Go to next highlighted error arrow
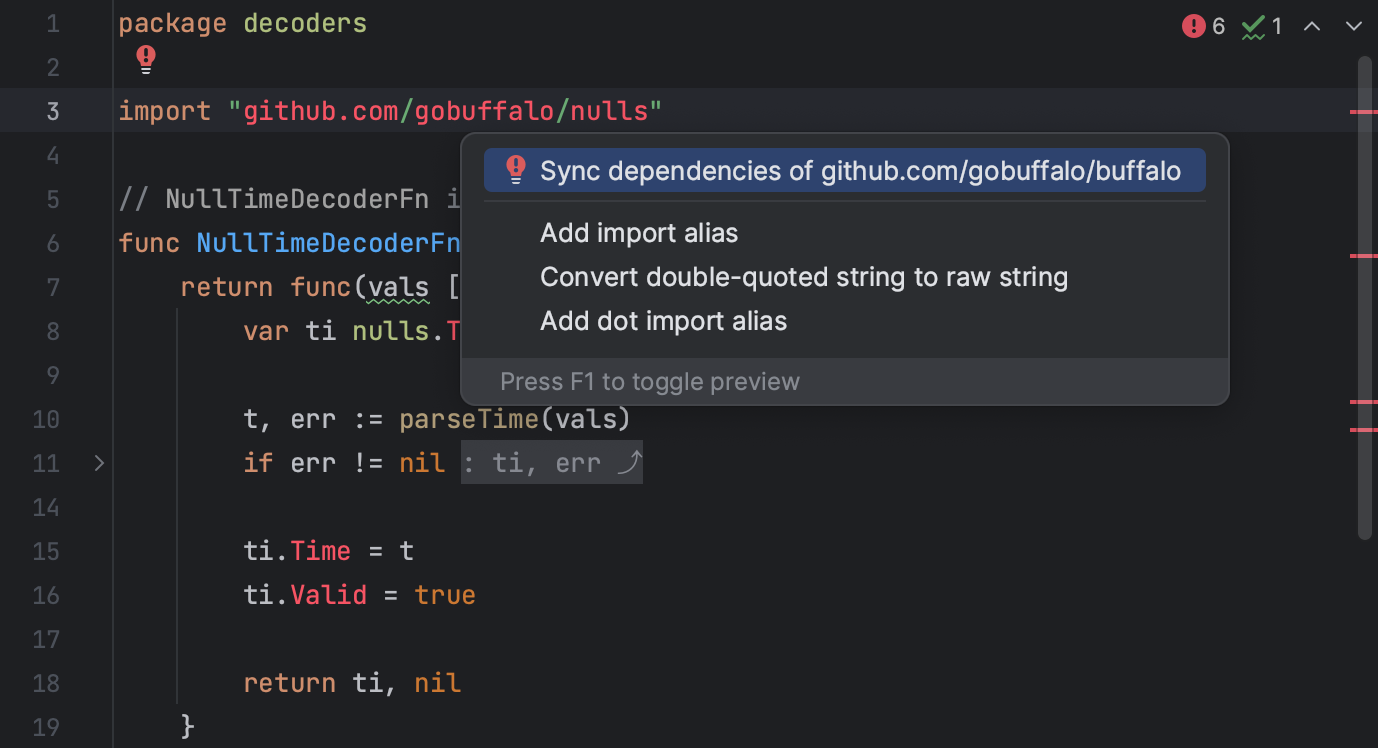 [x=1353, y=27]
